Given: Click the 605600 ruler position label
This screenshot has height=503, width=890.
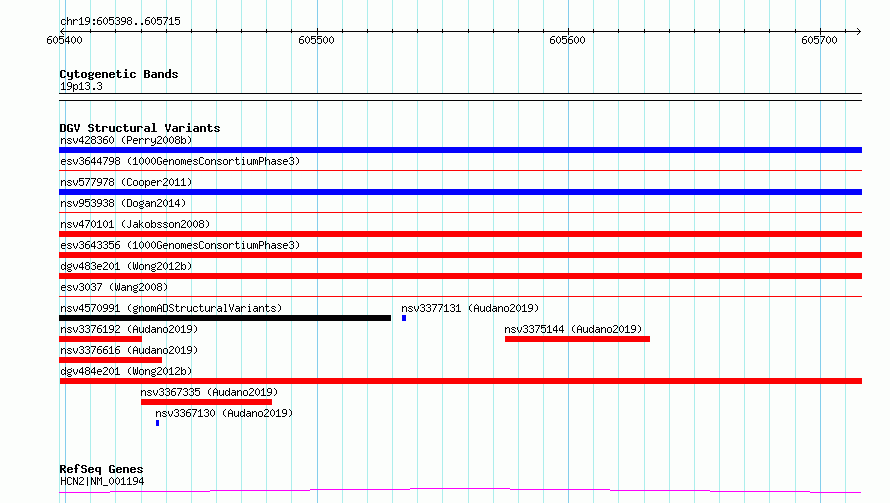Looking at the screenshot, I should pyautogui.click(x=567, y=40).
